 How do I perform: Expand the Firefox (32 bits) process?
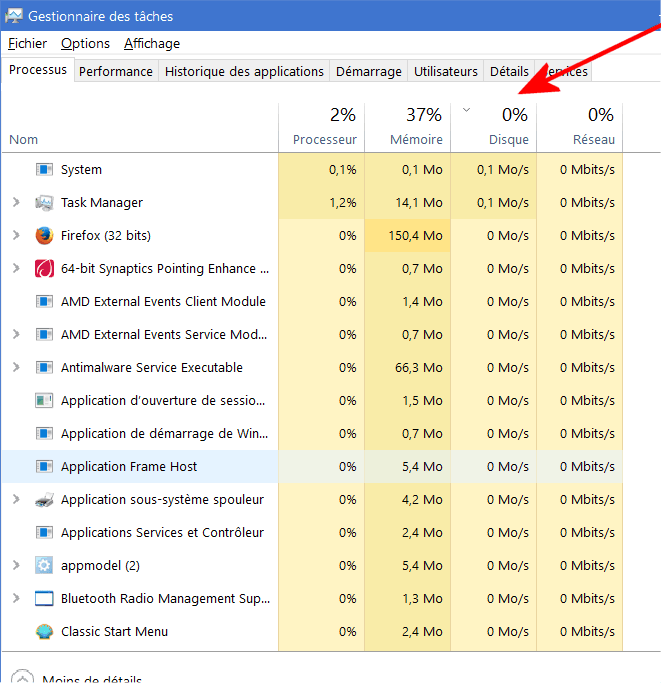pyautogui.click(x=16, y=235)
